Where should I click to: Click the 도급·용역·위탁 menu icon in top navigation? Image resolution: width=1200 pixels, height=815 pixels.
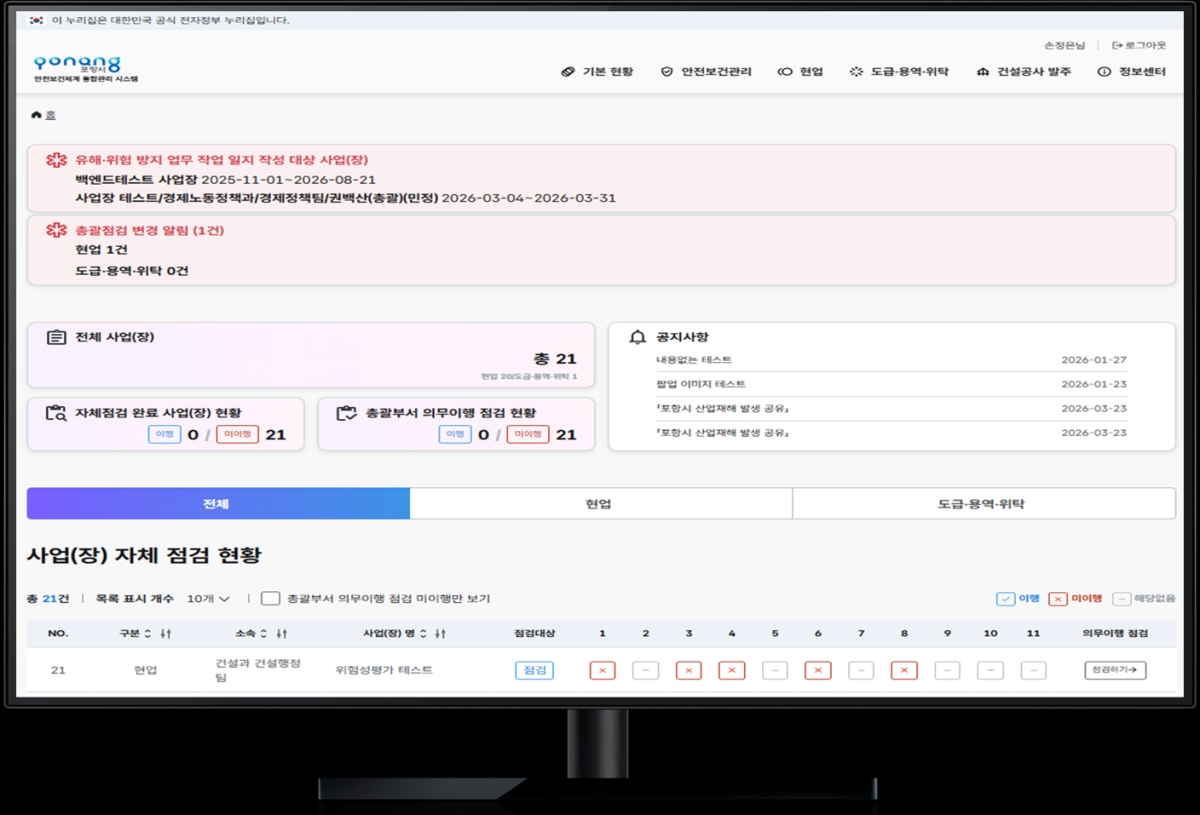click(856, 72)
